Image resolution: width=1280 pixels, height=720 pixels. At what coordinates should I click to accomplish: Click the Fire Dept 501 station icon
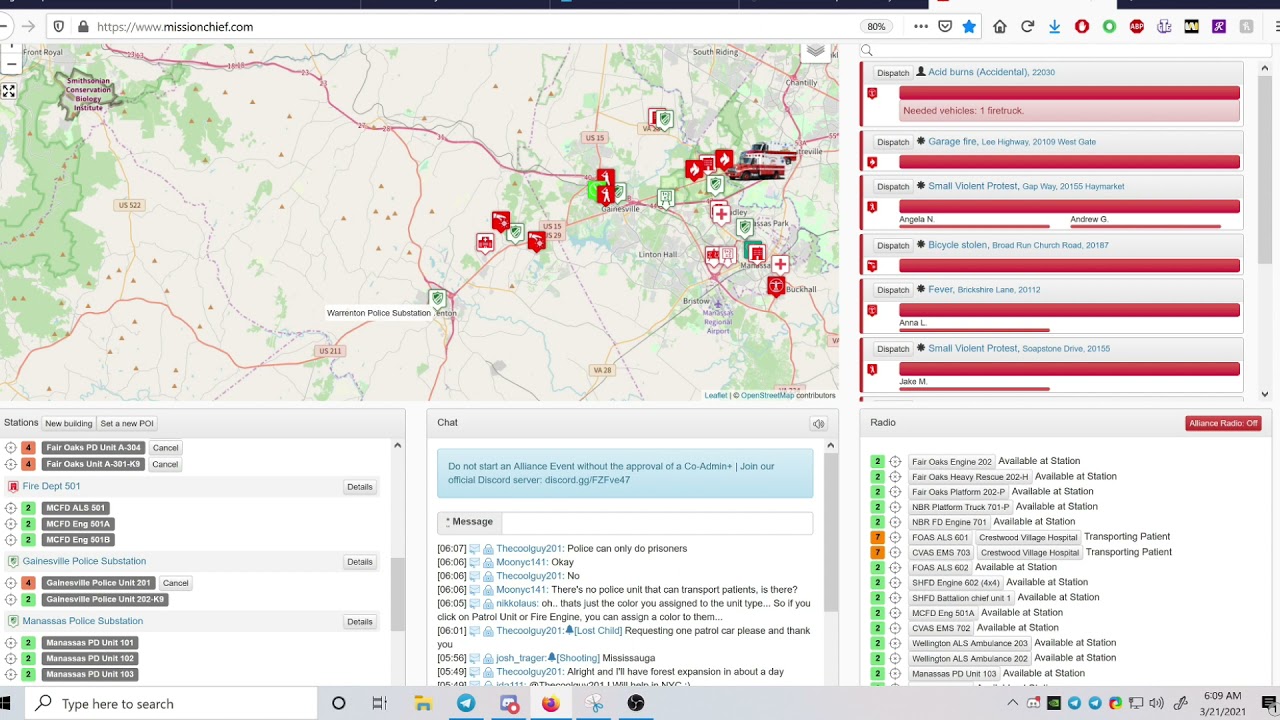pyautogui.click(x=13, y=486)
